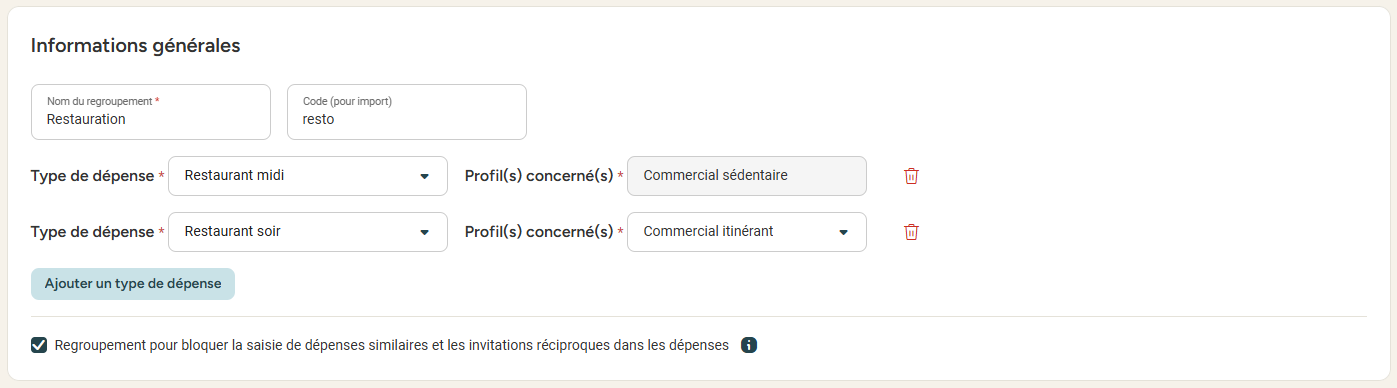The width and height of the screenshot is (1397, 388).
Task: Click Type de dépense label for Restaurant midi
Action: (92, 176)
